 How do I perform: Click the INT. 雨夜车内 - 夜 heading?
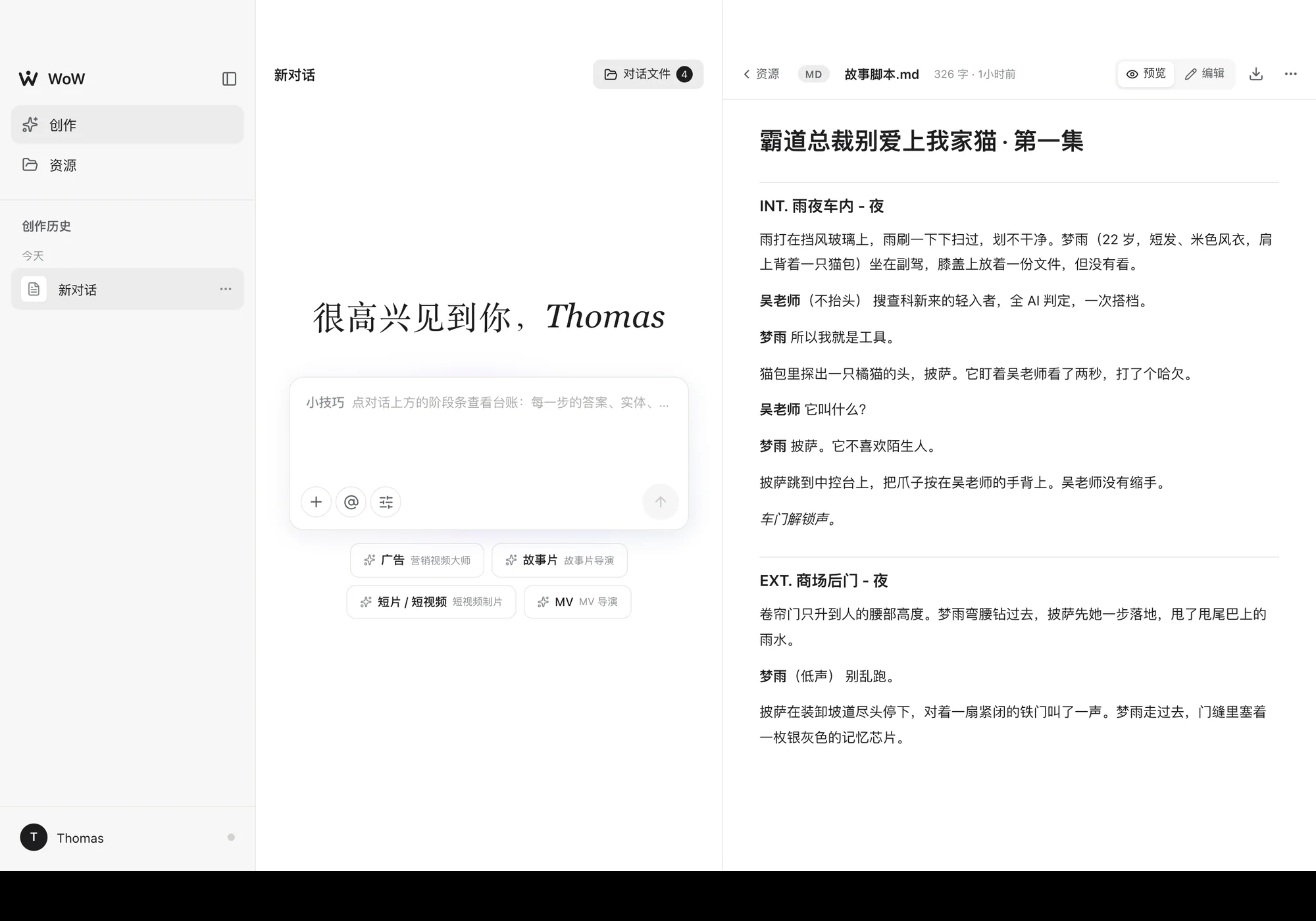[x=822, y=207]
